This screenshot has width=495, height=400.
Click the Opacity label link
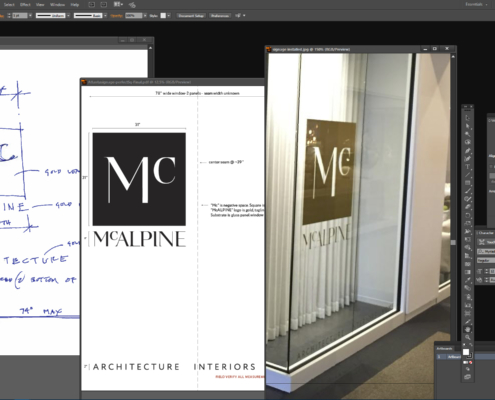[x=117, y=16]
